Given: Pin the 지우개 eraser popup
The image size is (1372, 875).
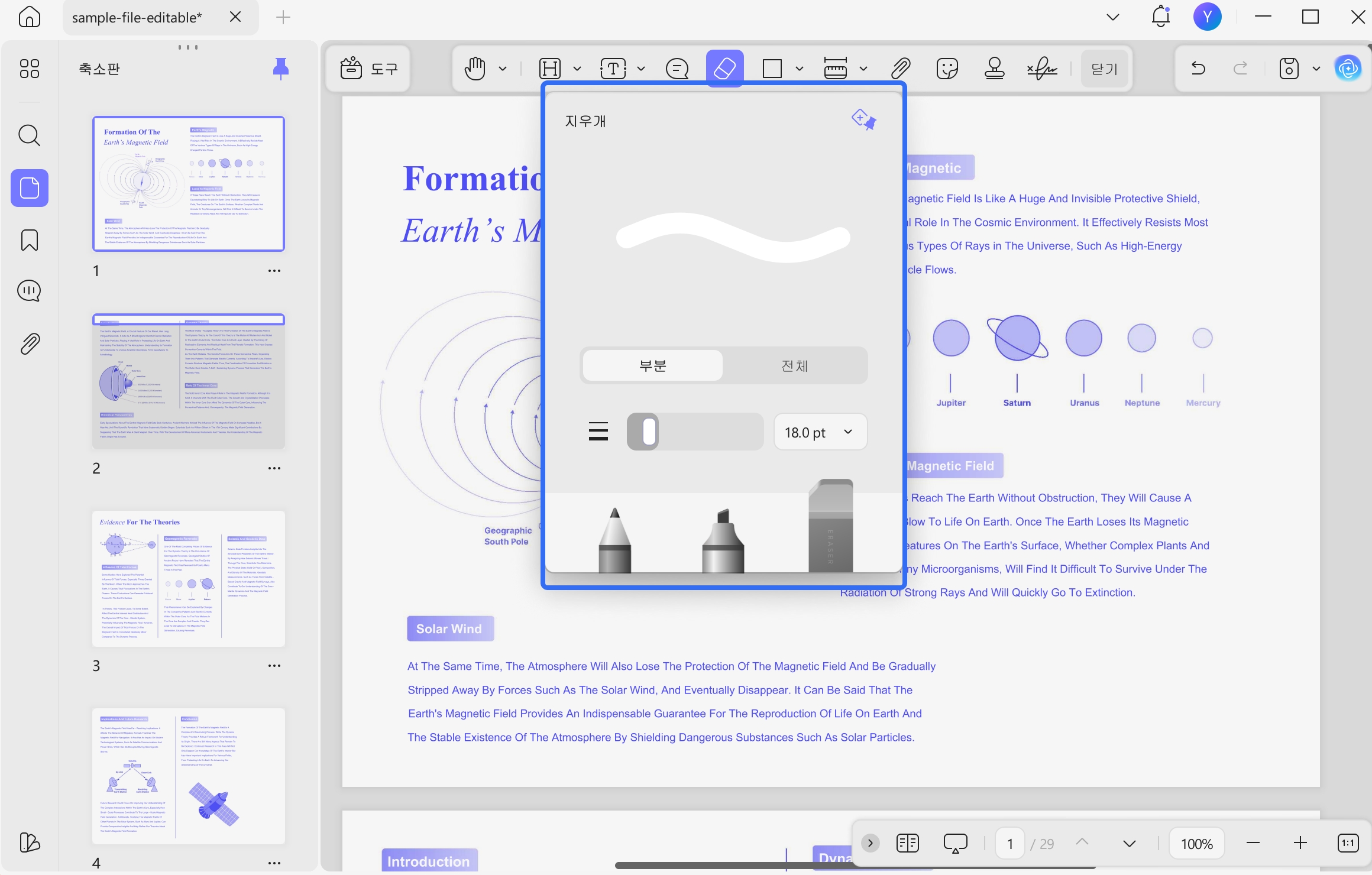Looking at the screenshot, I should click(x=864, y=119).
